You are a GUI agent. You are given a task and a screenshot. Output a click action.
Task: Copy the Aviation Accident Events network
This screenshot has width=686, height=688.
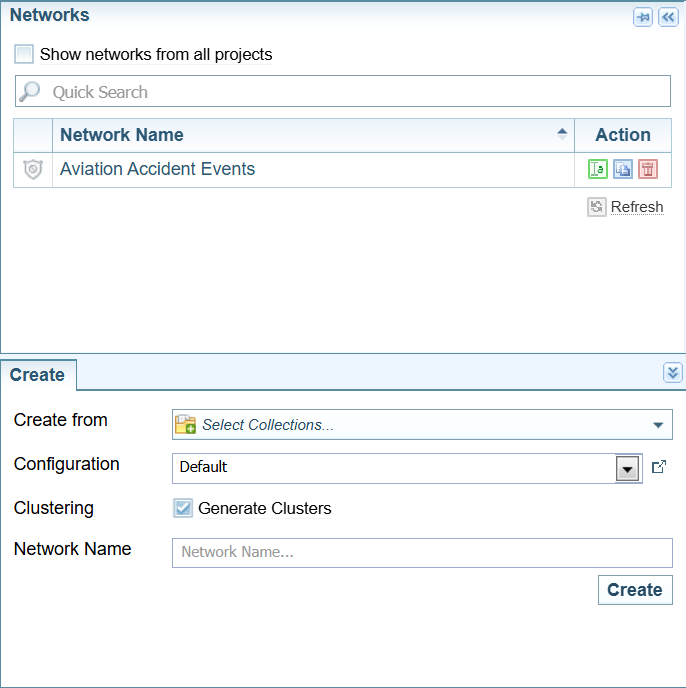tap(623, 169)
